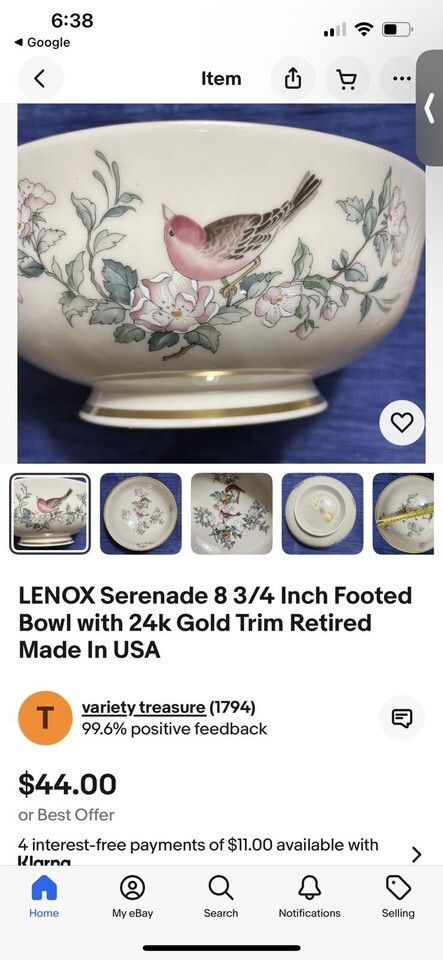The width and height of the screenshot is (443, 960).
Task: Open the three-dot more options menu
Action: coord(400,78)
